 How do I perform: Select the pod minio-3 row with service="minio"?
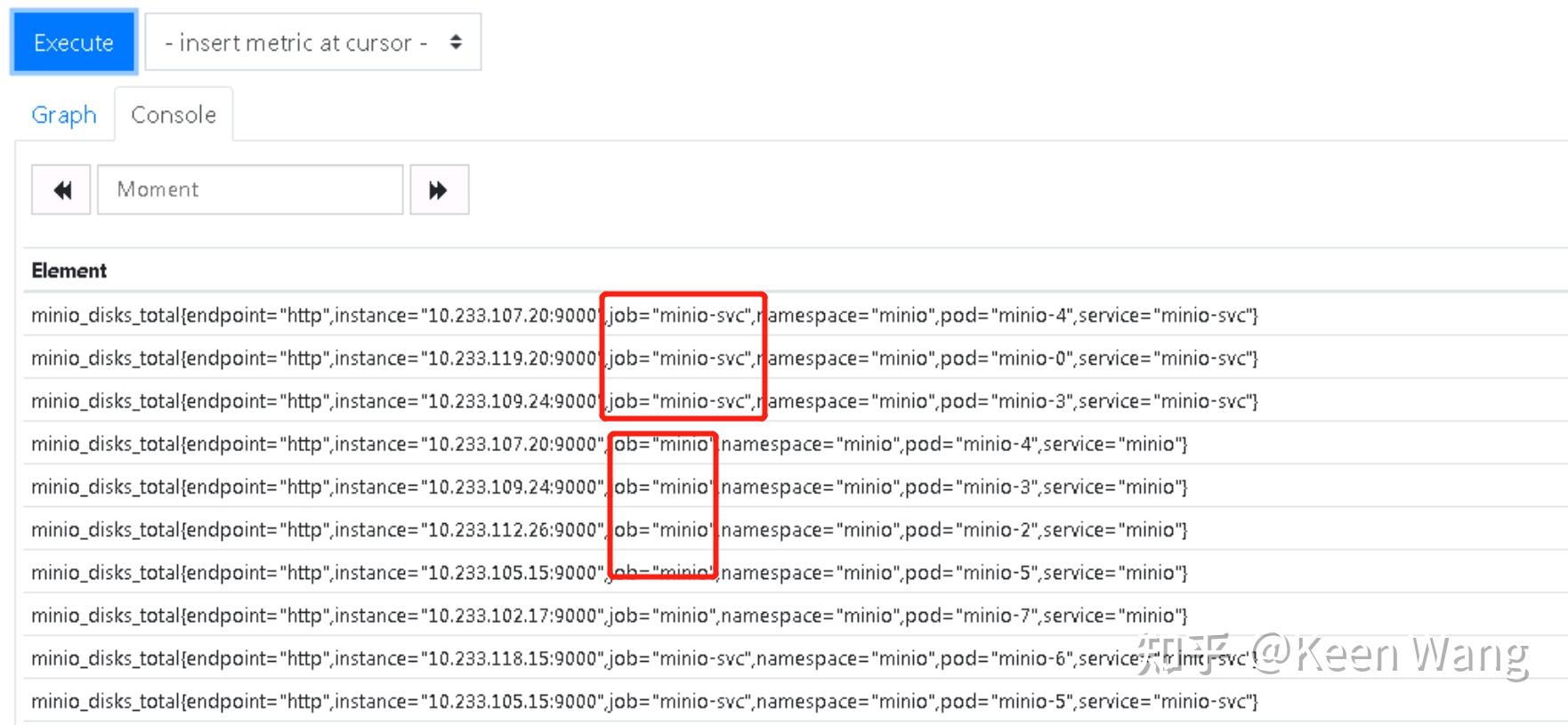click(x=796, y=486)
